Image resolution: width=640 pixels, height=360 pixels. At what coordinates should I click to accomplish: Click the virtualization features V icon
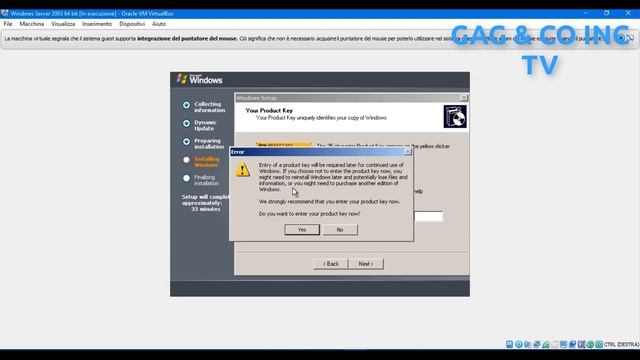coord(581,344)
